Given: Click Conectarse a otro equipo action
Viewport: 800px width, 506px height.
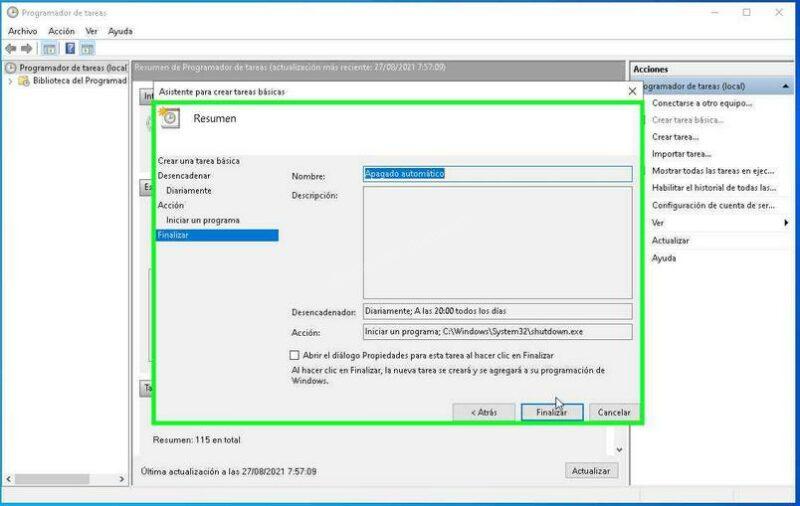Looking at the screenshot, I should coord(702,103).
